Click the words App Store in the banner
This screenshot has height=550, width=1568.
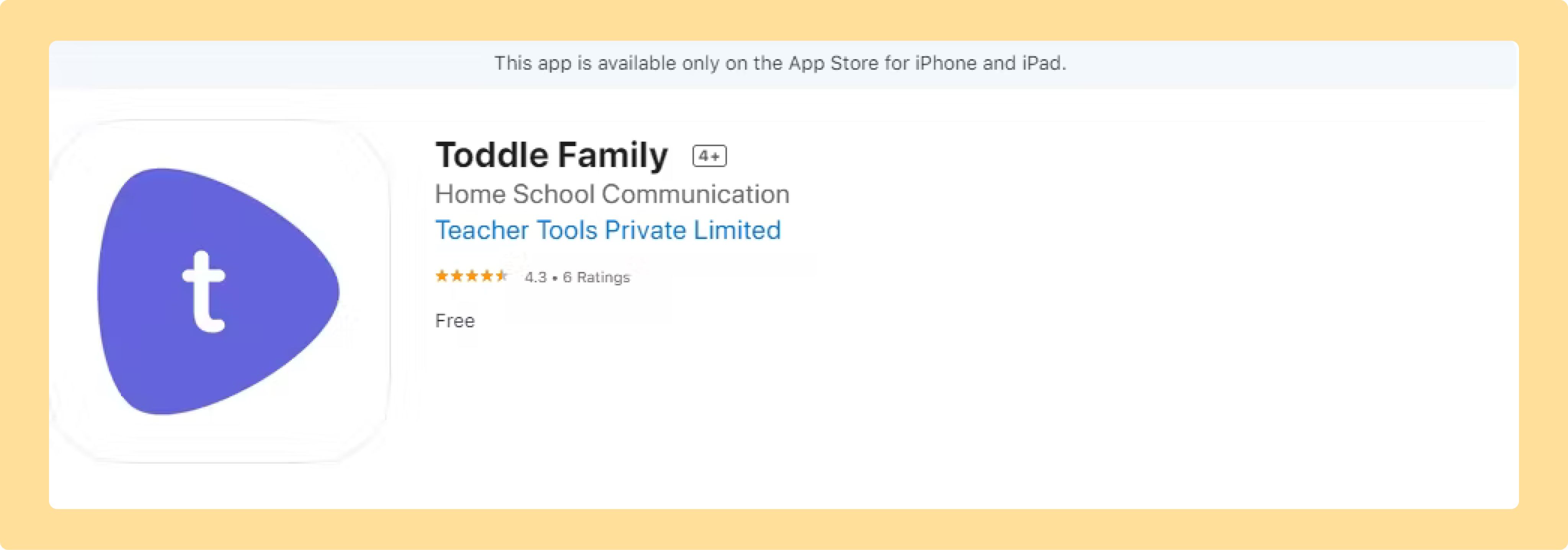(x=833, y=63)
